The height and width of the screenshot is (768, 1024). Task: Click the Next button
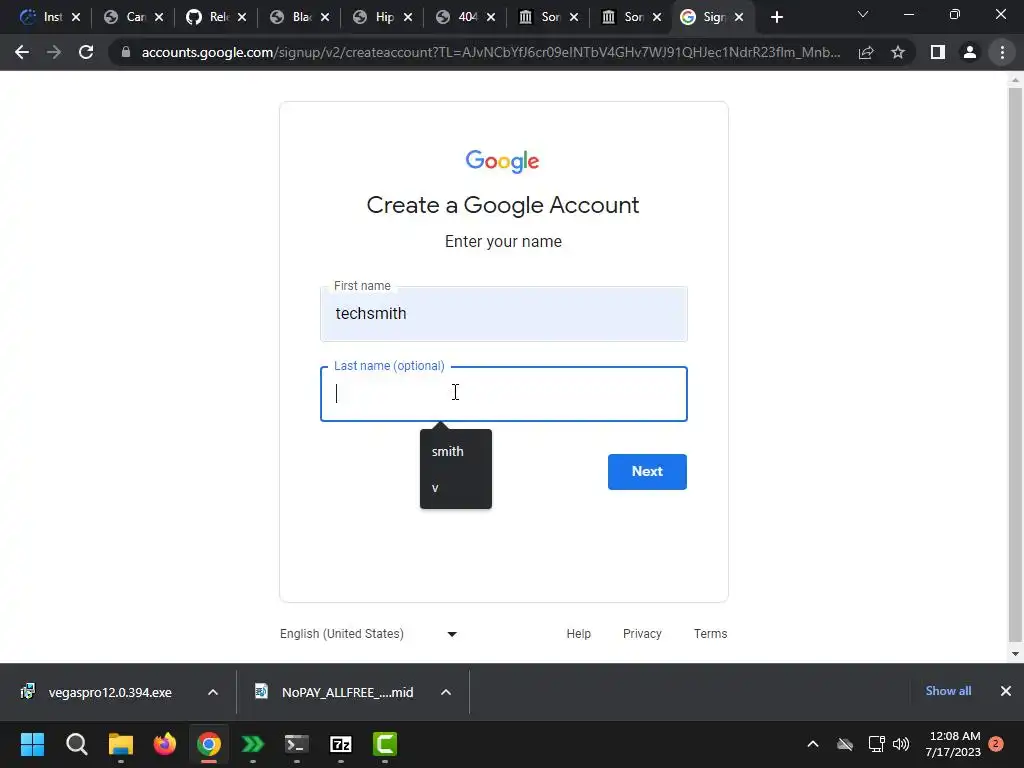(647, 472)
